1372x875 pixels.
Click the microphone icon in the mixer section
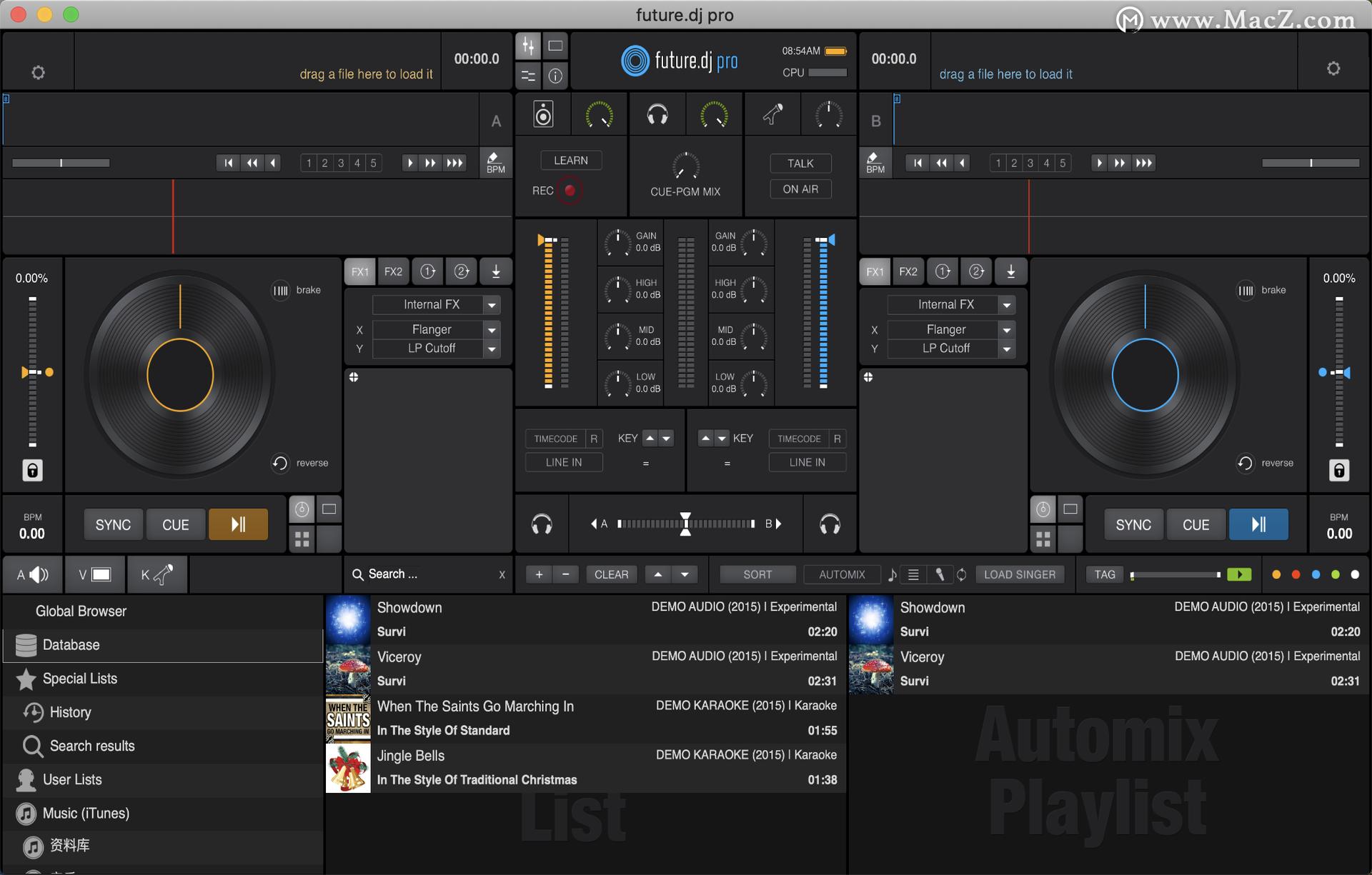pos(772,114)
